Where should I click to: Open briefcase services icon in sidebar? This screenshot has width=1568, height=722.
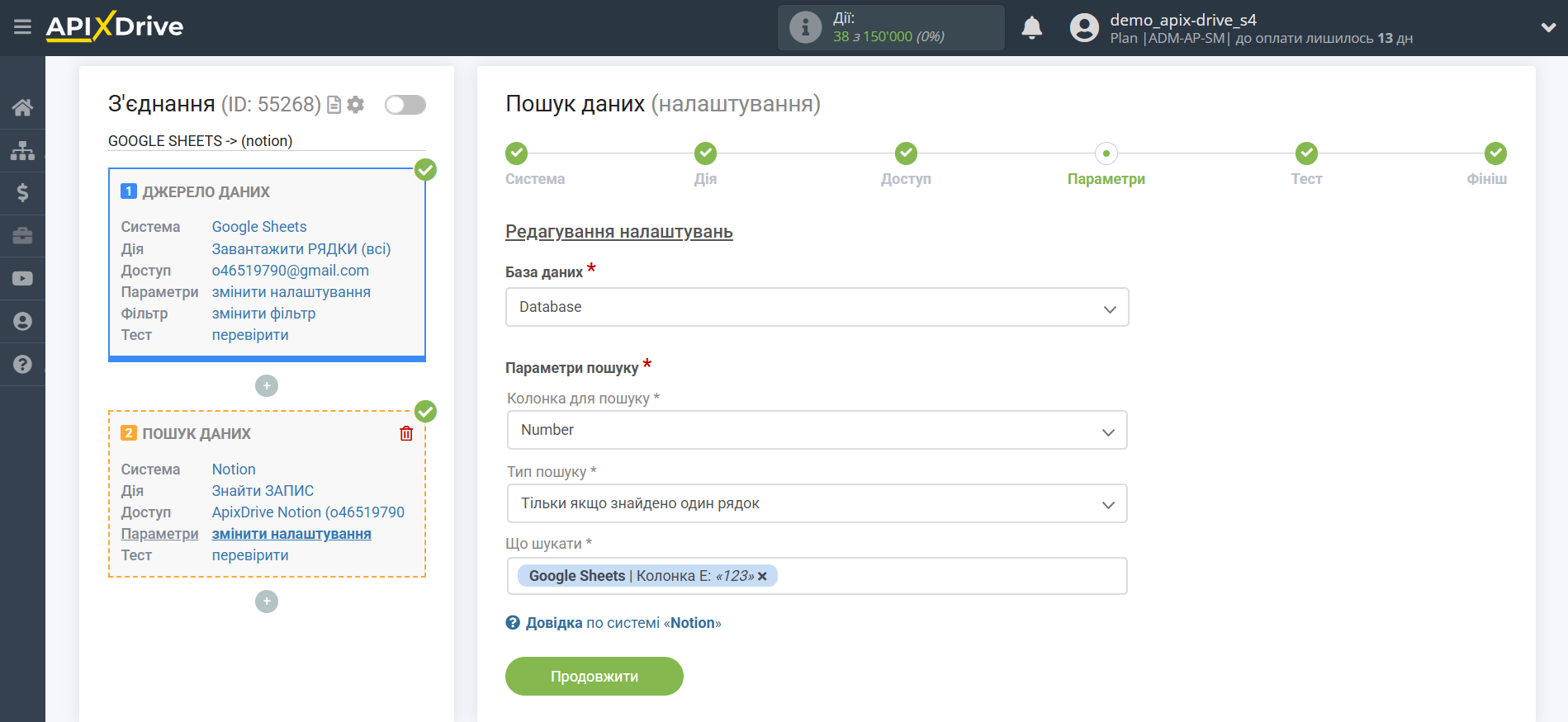[22, 236]
